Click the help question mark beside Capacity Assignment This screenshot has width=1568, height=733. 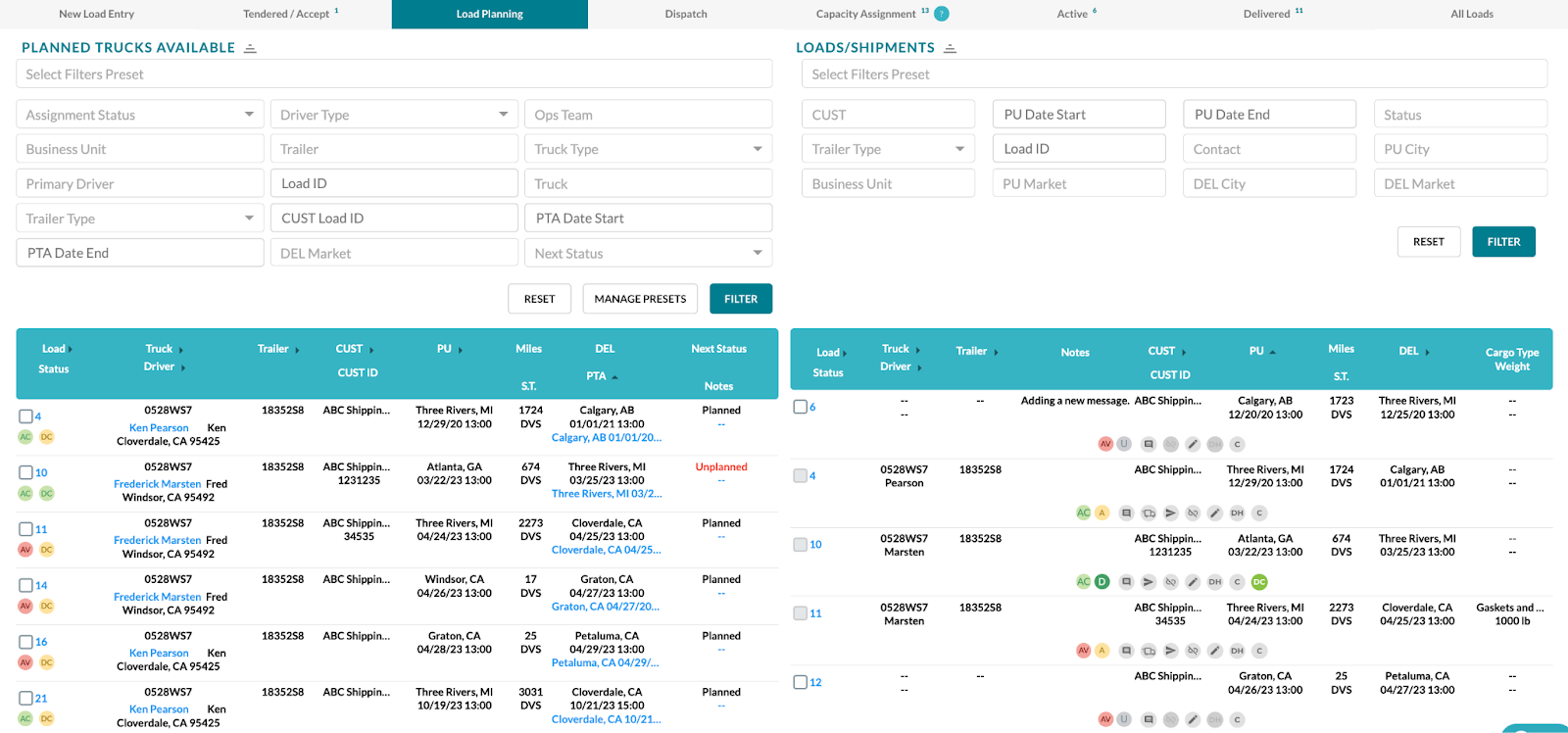942,14
